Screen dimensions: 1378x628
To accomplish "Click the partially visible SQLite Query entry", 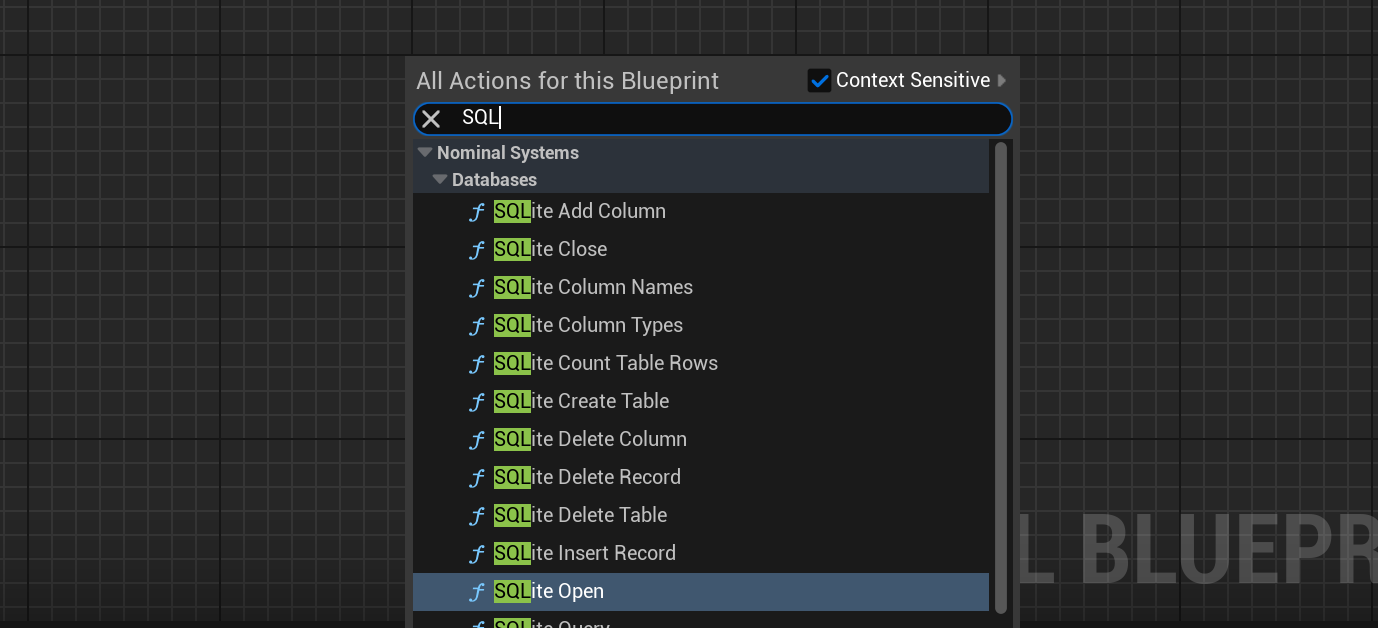I will (551, 623).
